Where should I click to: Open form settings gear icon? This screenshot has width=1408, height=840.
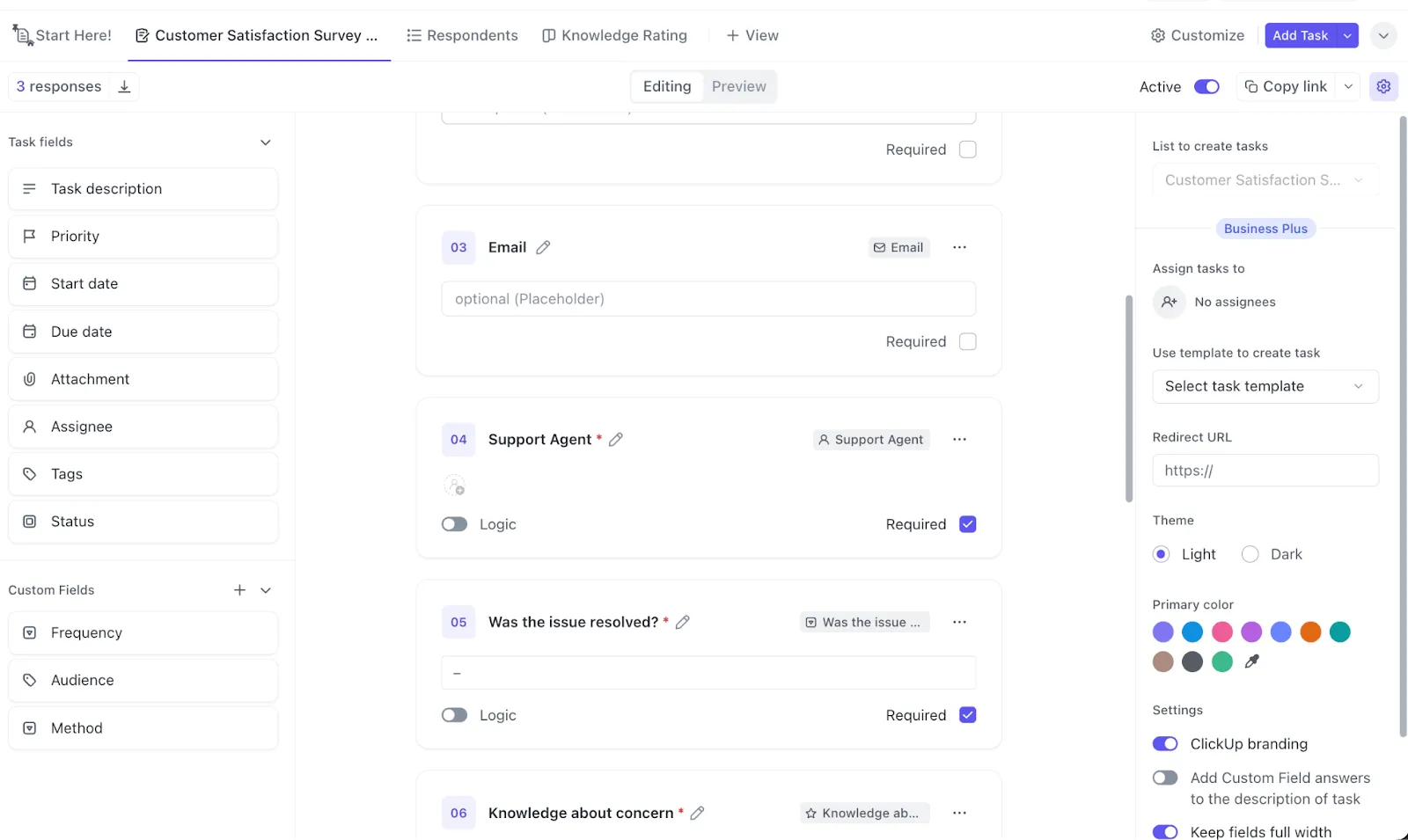point(1383,86)
